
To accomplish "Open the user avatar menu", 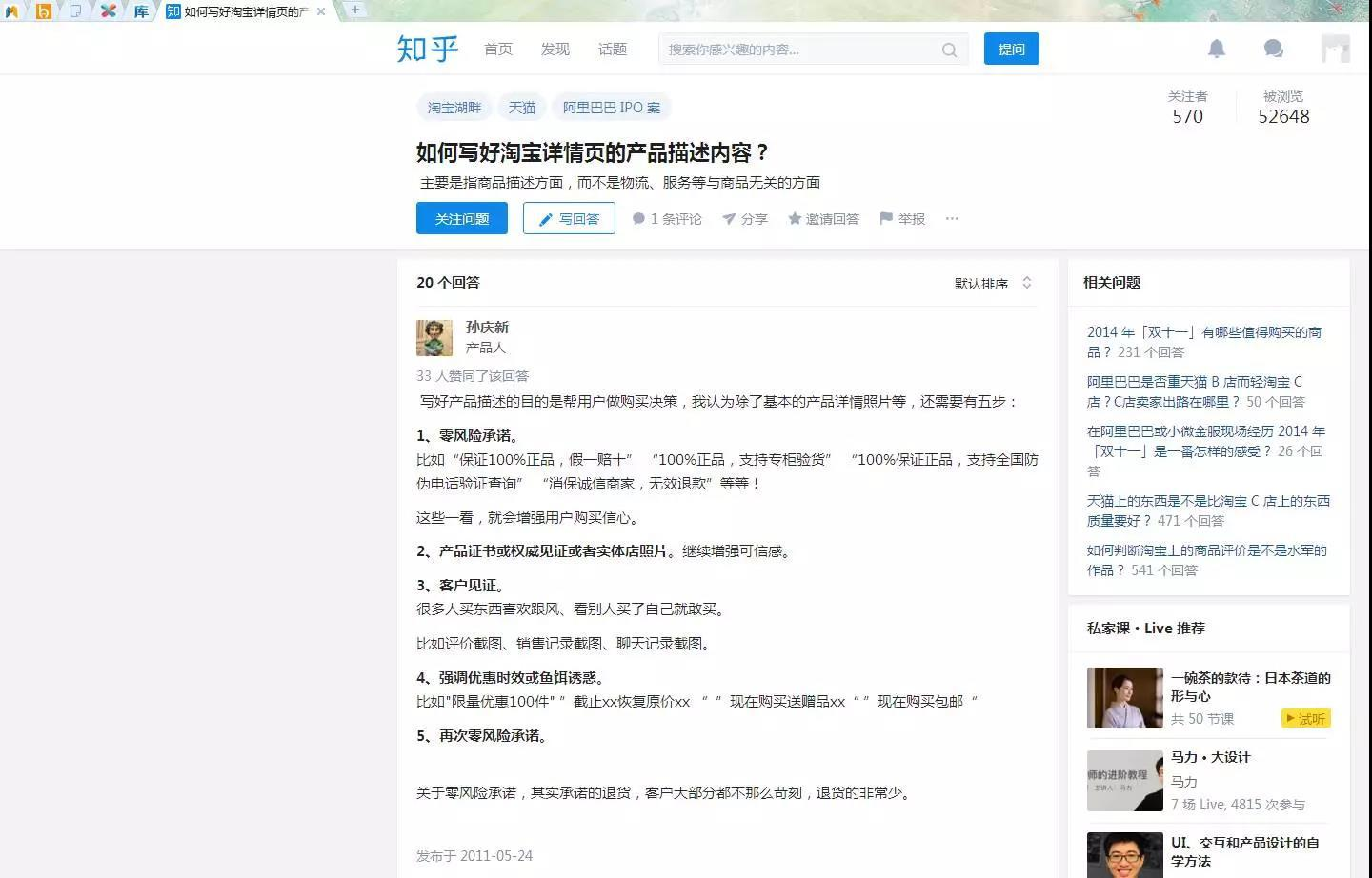I will pyautogui.click(x=1336, y=49).
